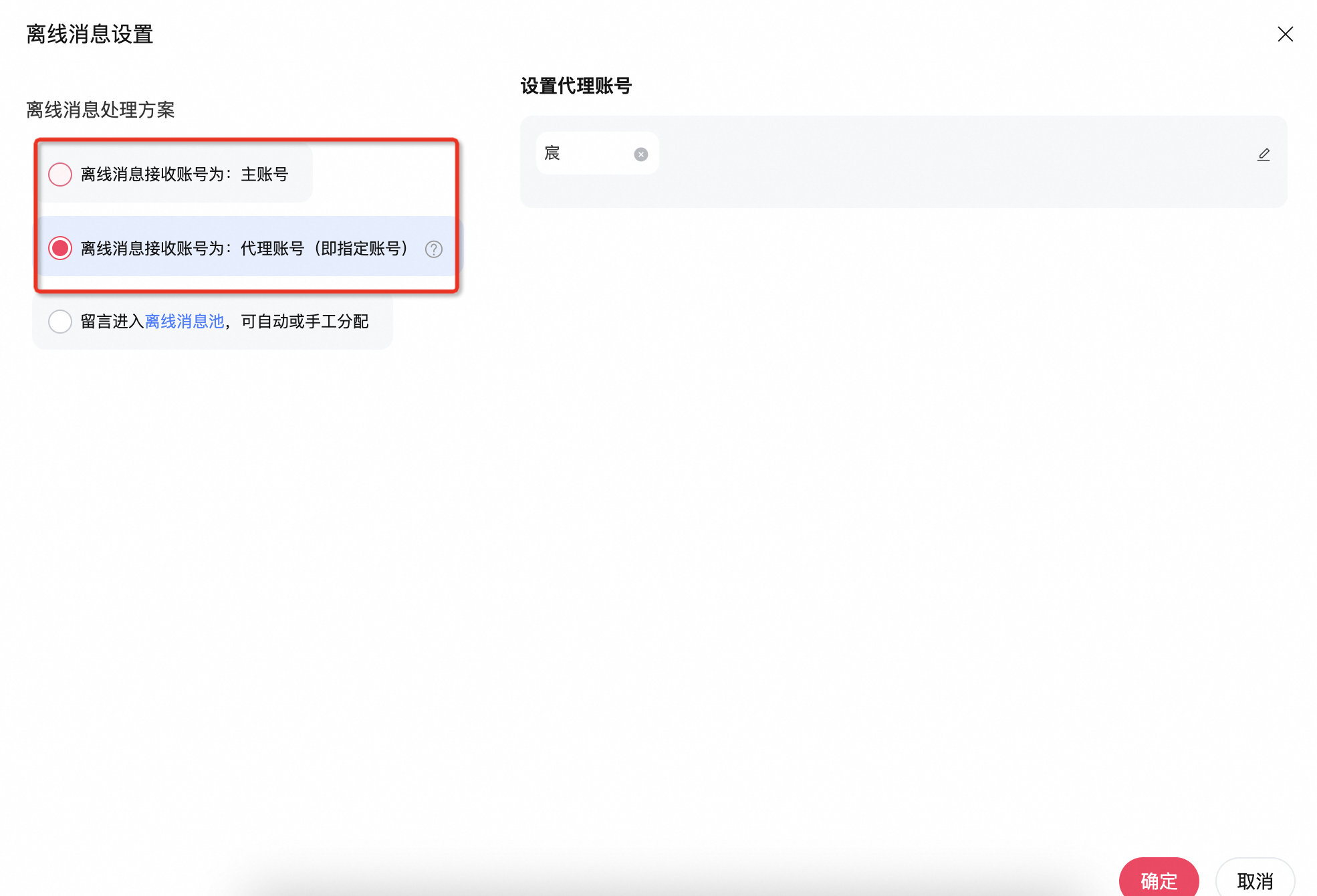1317x896 pixels.
Task: Click the 设置代理账号 heading
Action: pos(576,86)
